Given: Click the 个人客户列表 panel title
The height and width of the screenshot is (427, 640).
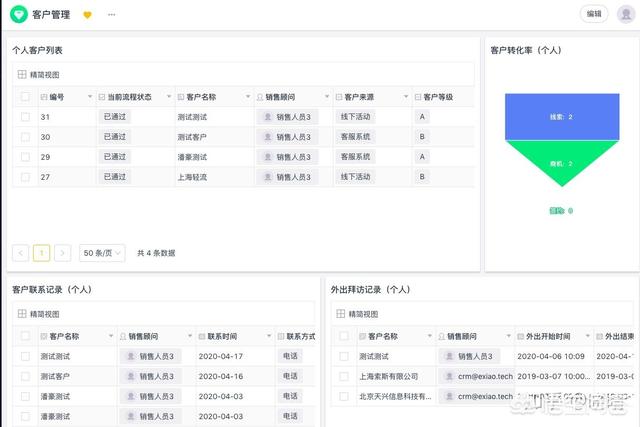Looking at the screenshot, I should click(x=37, y=50).
